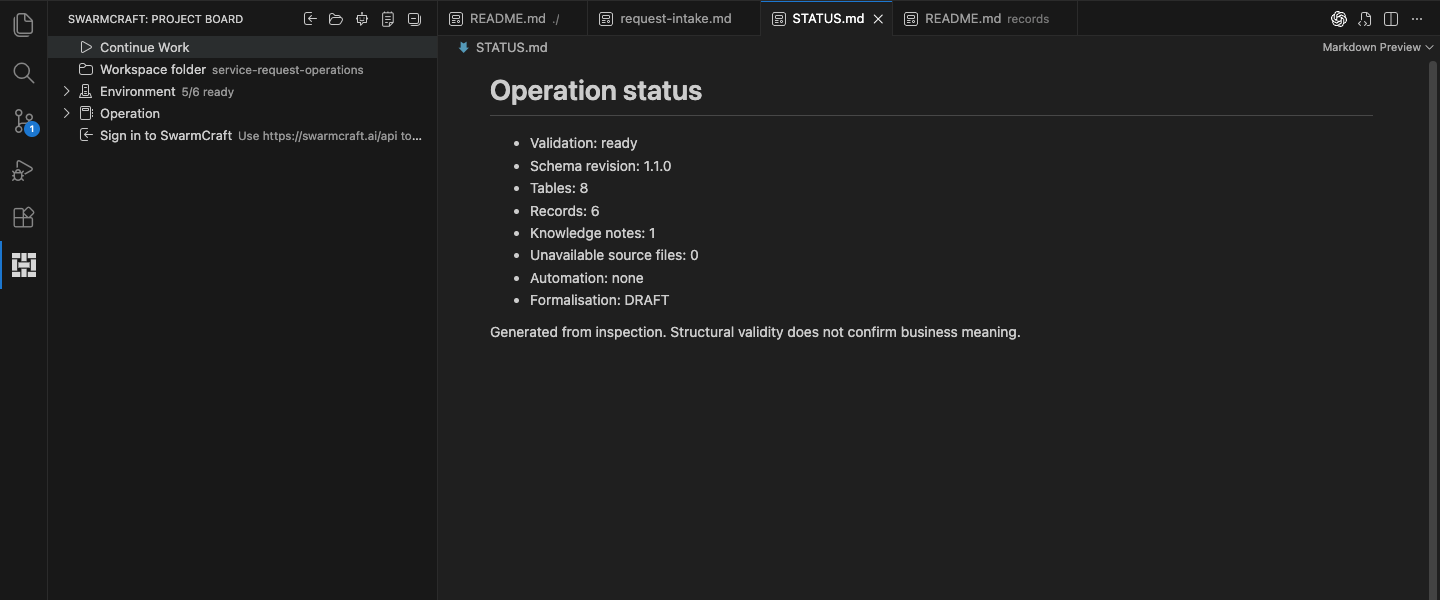The width and height of the screenshot is (1440, 600).
Task: Click the 'Unavailable source files: 0' line
Action: [614, 255]
